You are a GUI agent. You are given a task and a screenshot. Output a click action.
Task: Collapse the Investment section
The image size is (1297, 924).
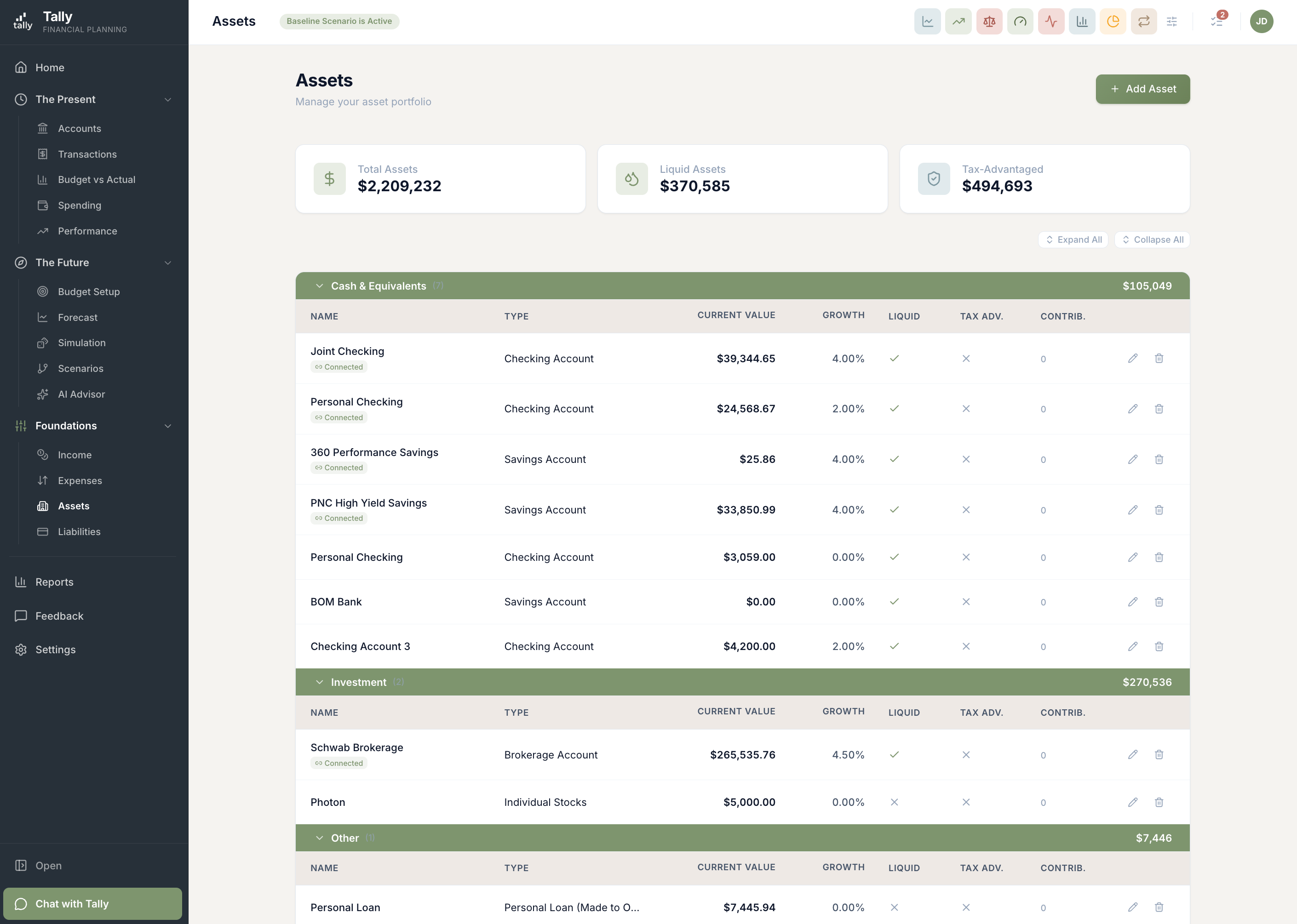point(319,682)
